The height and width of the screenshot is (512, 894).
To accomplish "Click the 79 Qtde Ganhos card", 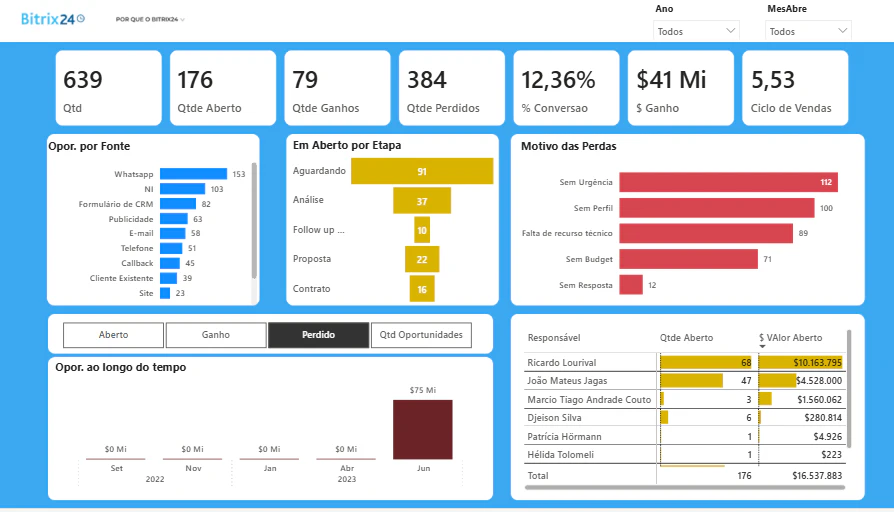I will [x=338, y=88].
